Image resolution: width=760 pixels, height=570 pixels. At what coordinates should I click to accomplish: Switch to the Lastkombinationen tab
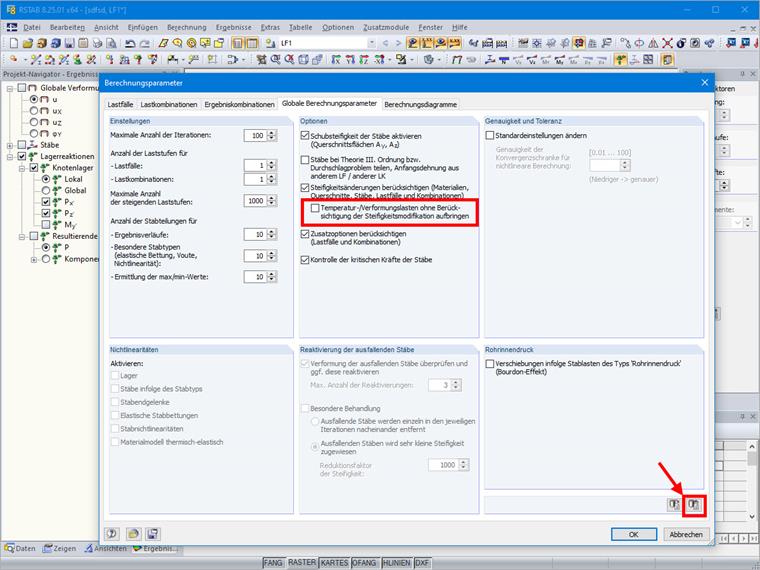(x=169, y=104)
